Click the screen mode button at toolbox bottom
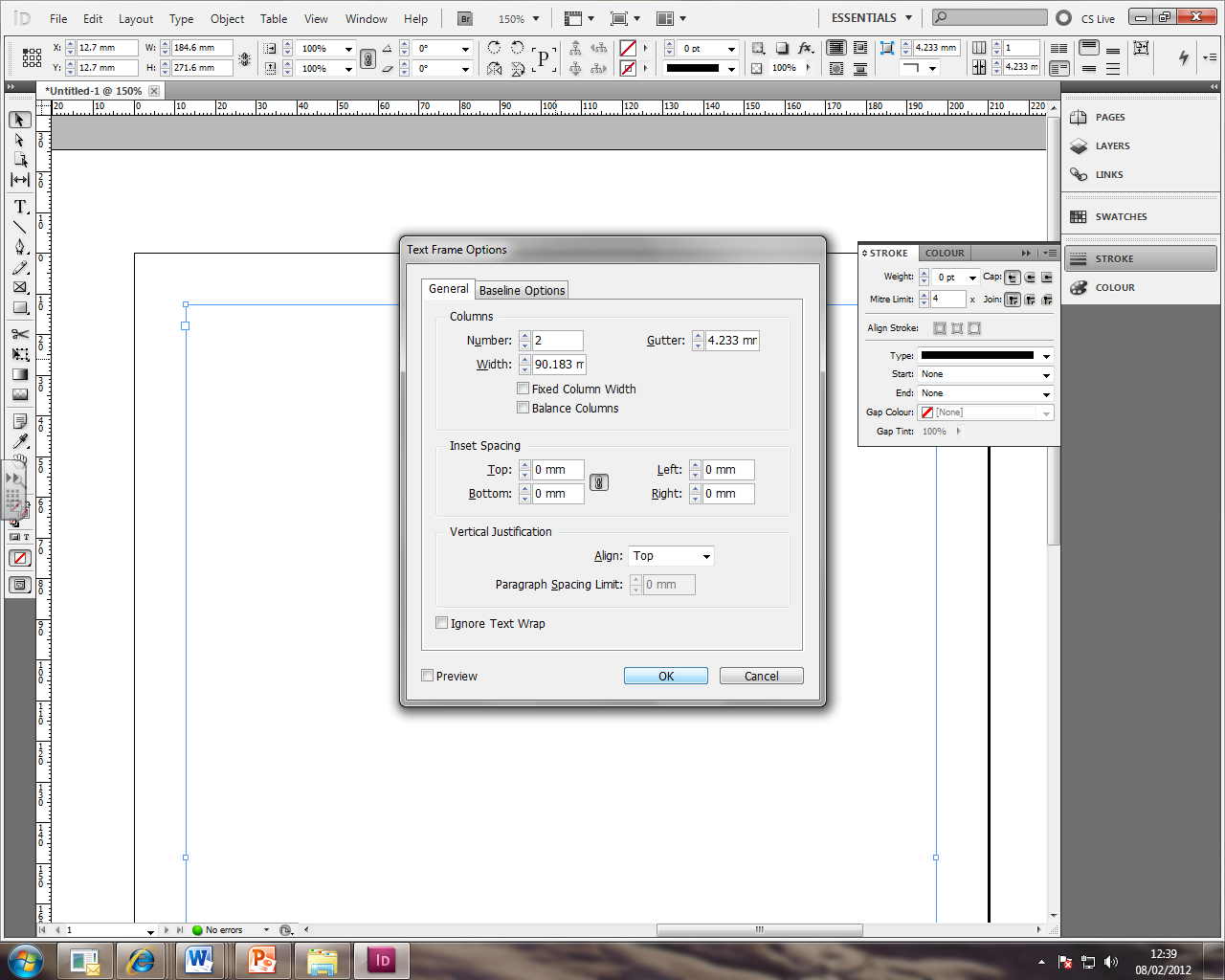This screenshot has height=980, width=1225. point(19,585)
